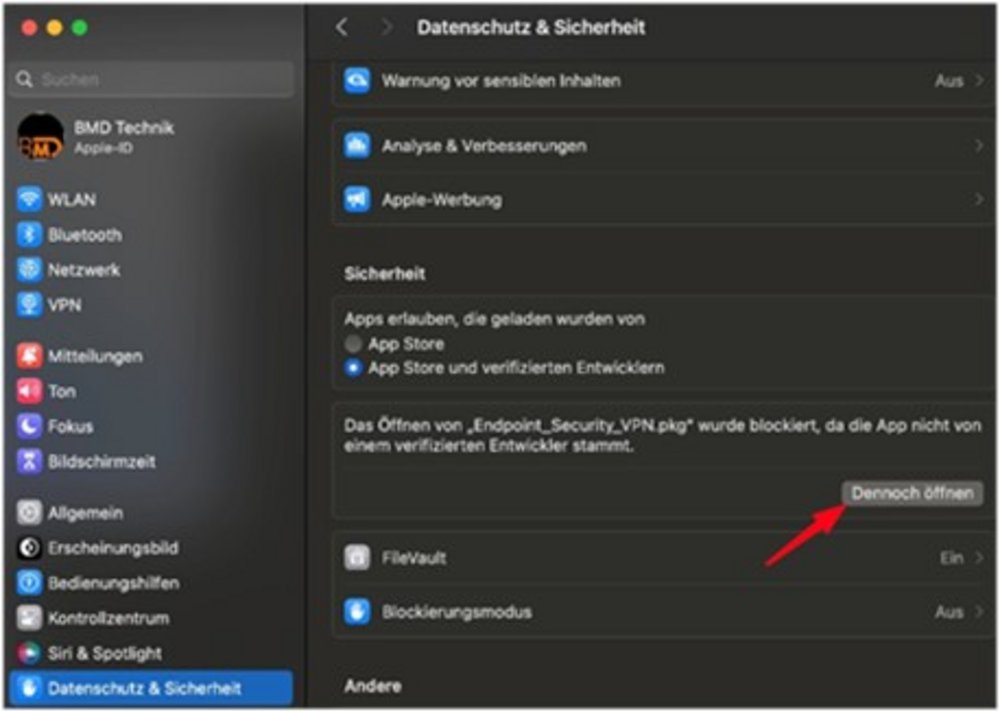Select the App Store radio option
Viewport: 1000px width, 712px height.
pyautogui.click(x=353, y=344)
